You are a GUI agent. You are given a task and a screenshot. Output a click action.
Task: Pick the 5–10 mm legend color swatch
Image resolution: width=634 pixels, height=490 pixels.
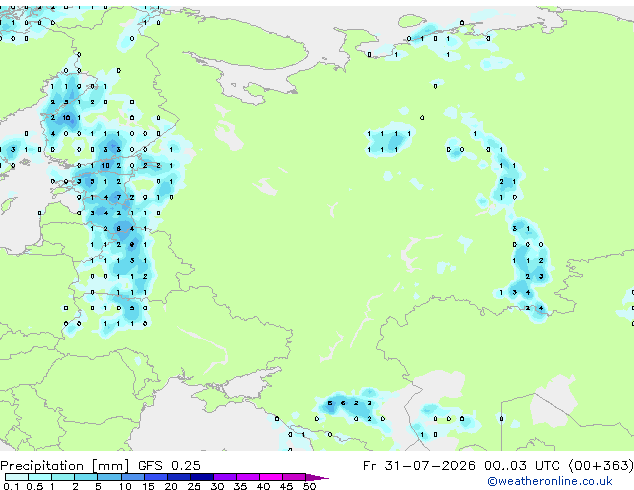109,477
